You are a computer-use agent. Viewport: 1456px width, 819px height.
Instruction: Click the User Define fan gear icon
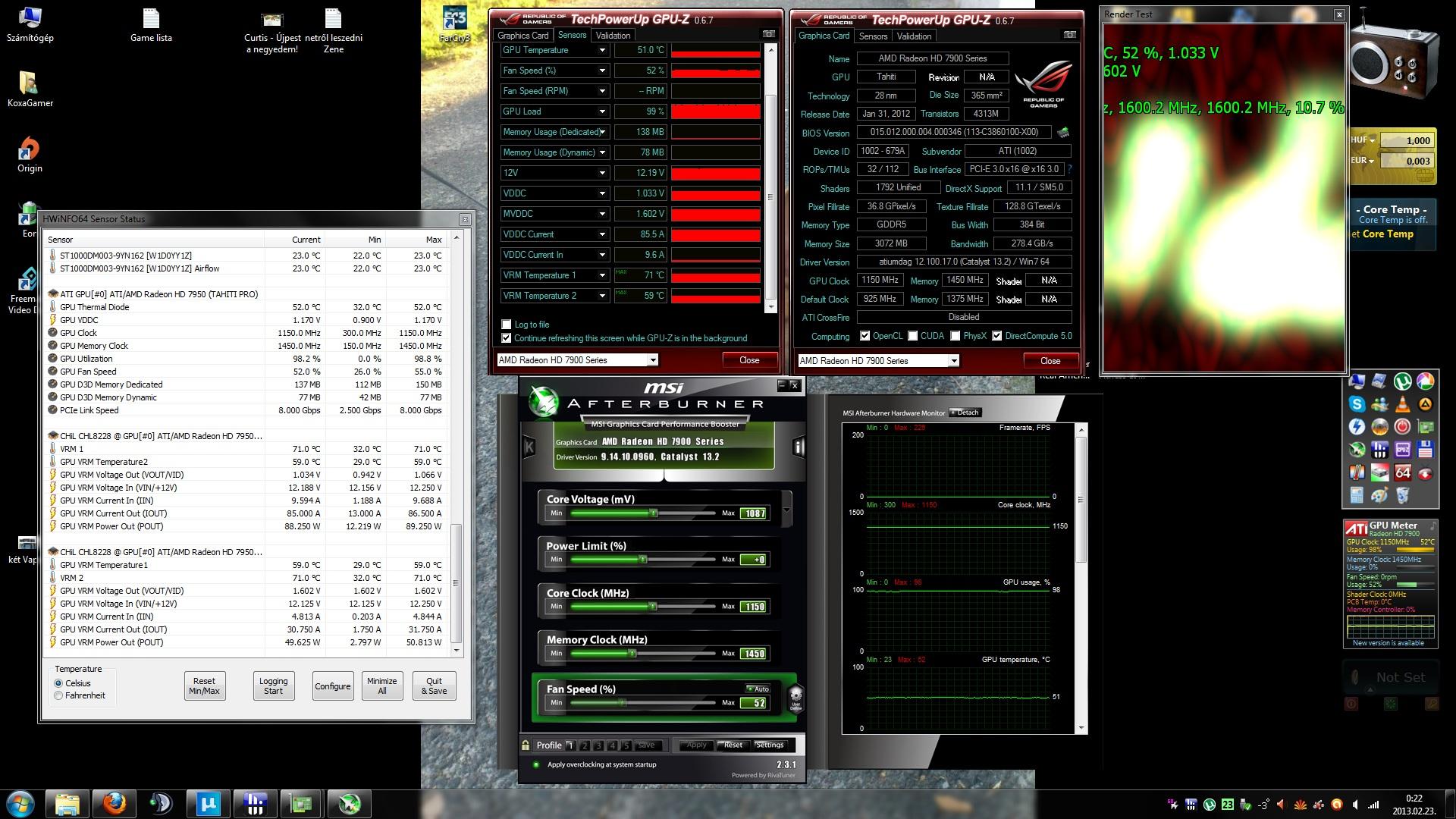coord(795,697)
